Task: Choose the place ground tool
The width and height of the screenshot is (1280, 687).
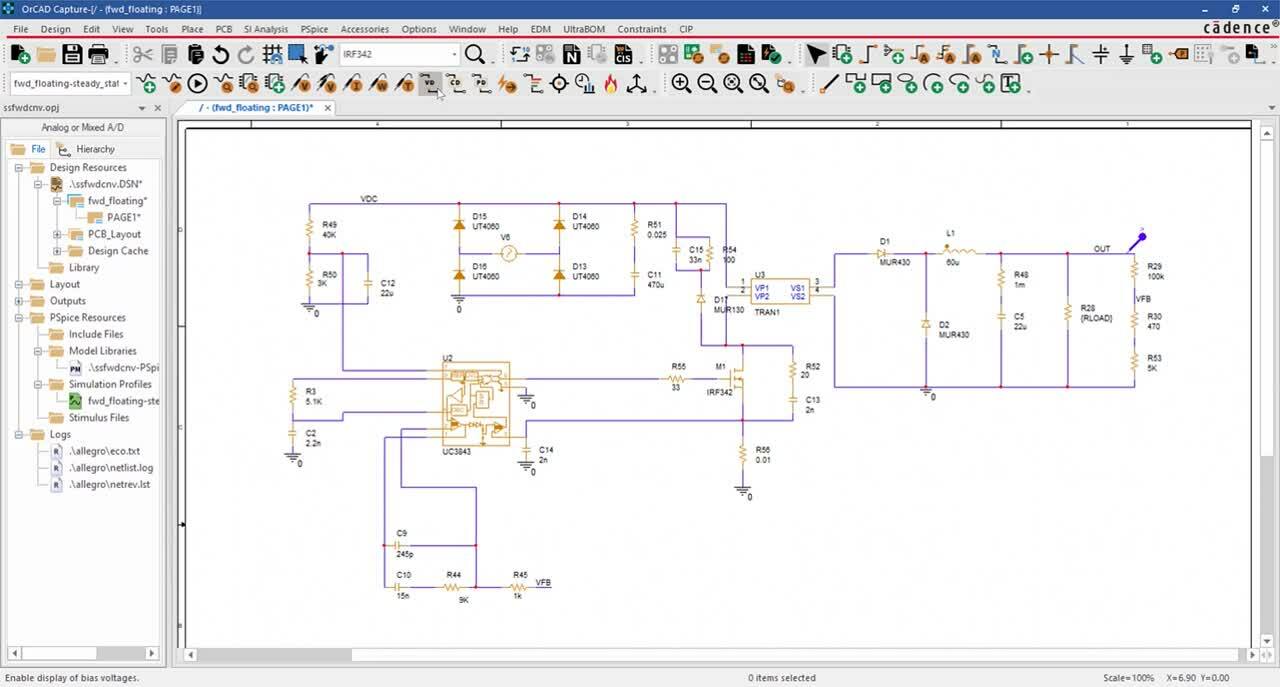Action: (x=1126, y=55)
